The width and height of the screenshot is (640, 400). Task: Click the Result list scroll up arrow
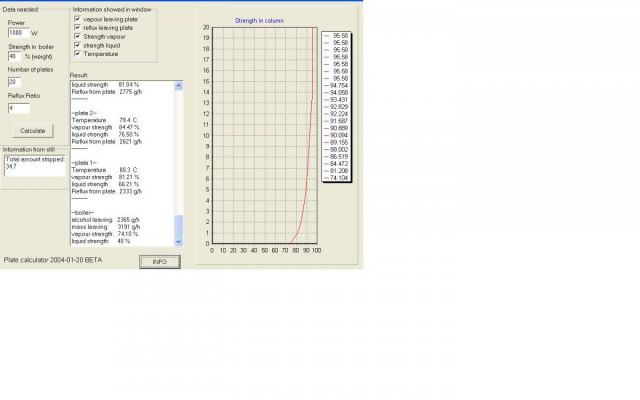pos(180,86)
